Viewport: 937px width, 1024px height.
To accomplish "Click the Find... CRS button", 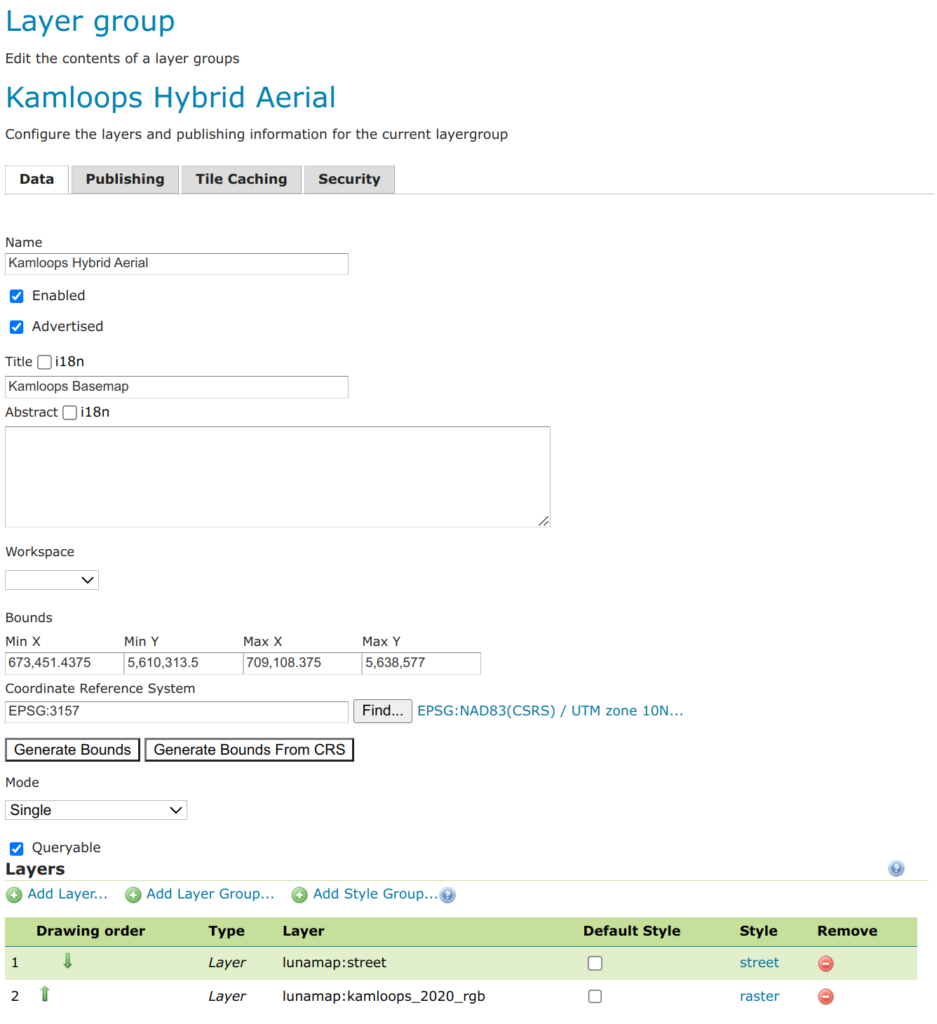I will 382,711.
